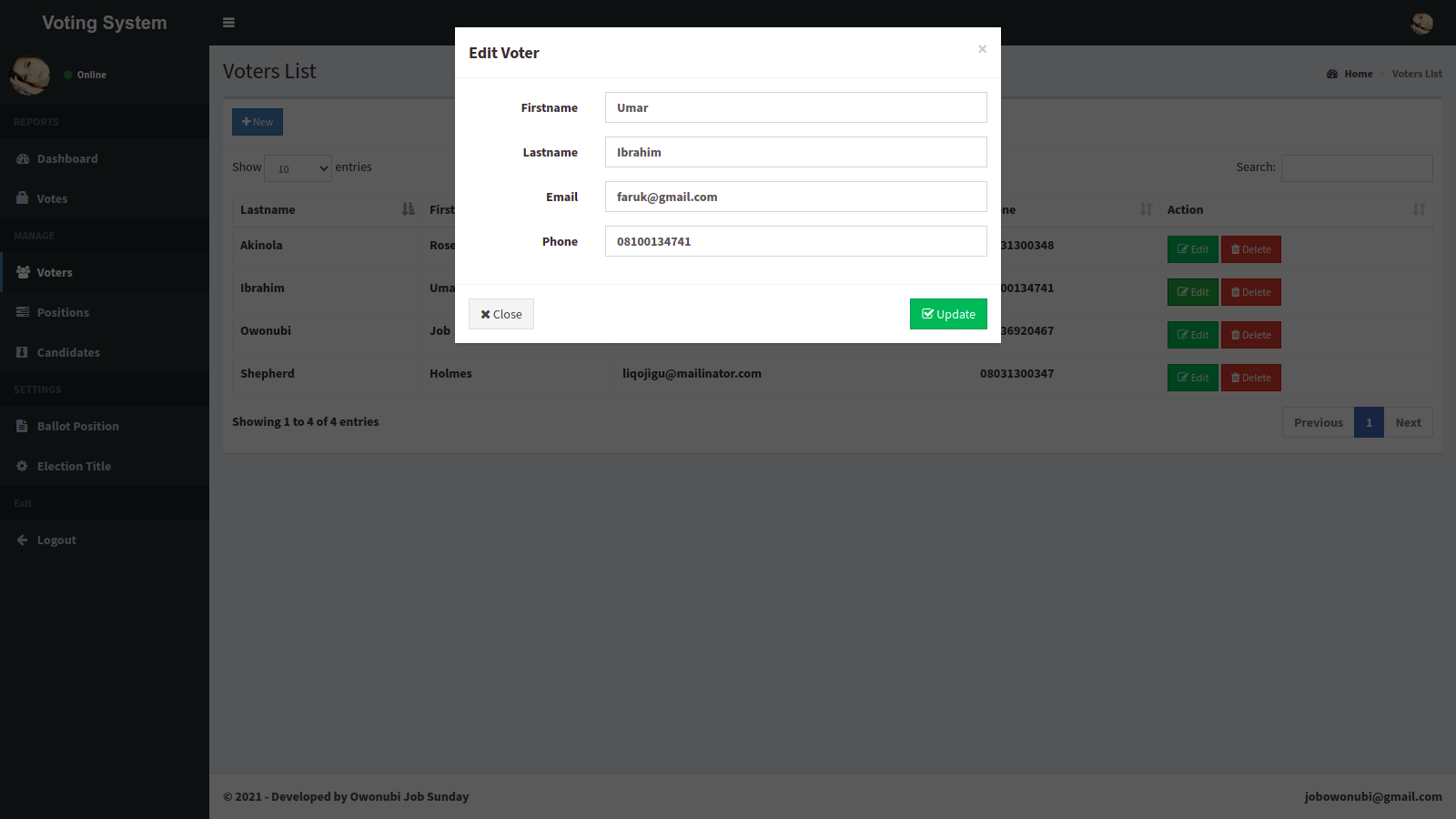
Task: Open Votes in the sidebar
Action: tap(105, 198)
